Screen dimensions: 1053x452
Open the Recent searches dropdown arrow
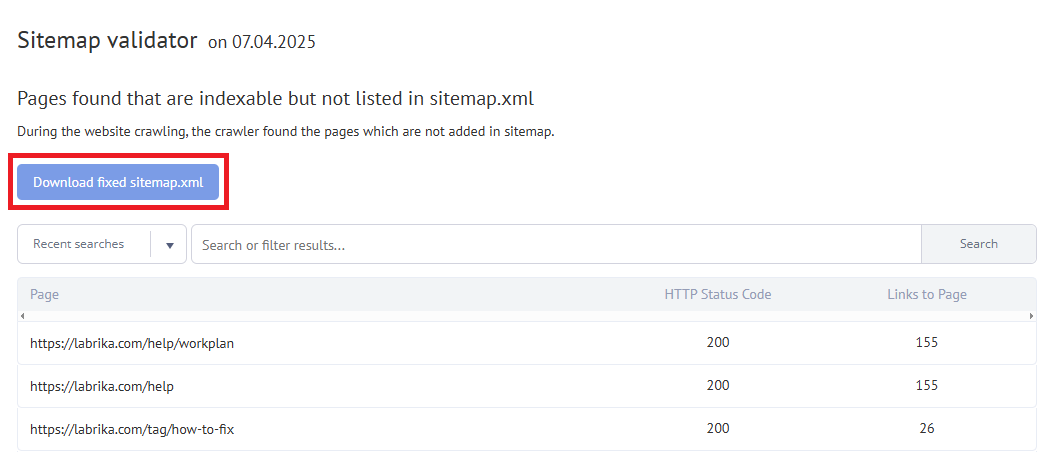point(169,244)
